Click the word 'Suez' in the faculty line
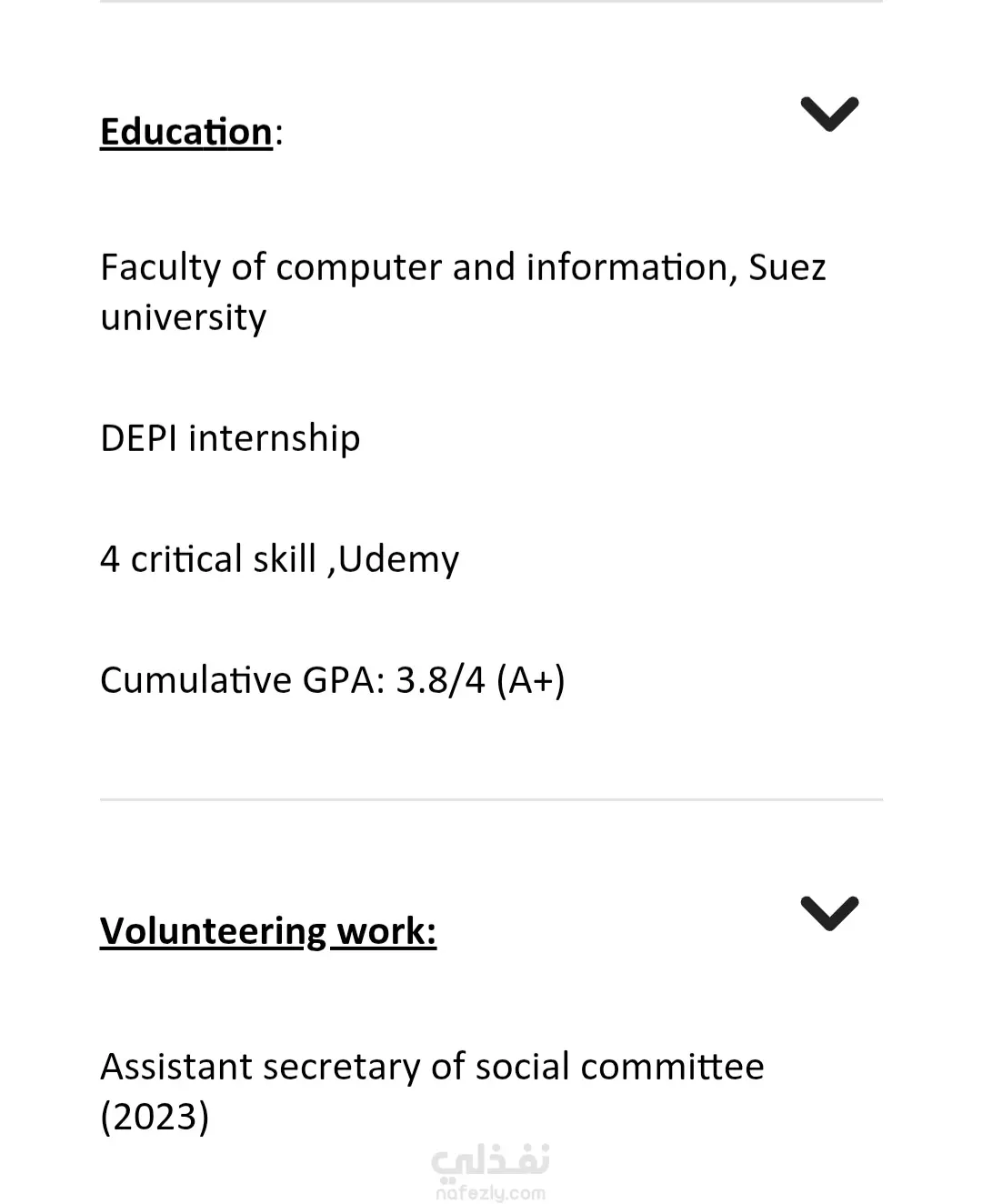 [x=787, y=267]
